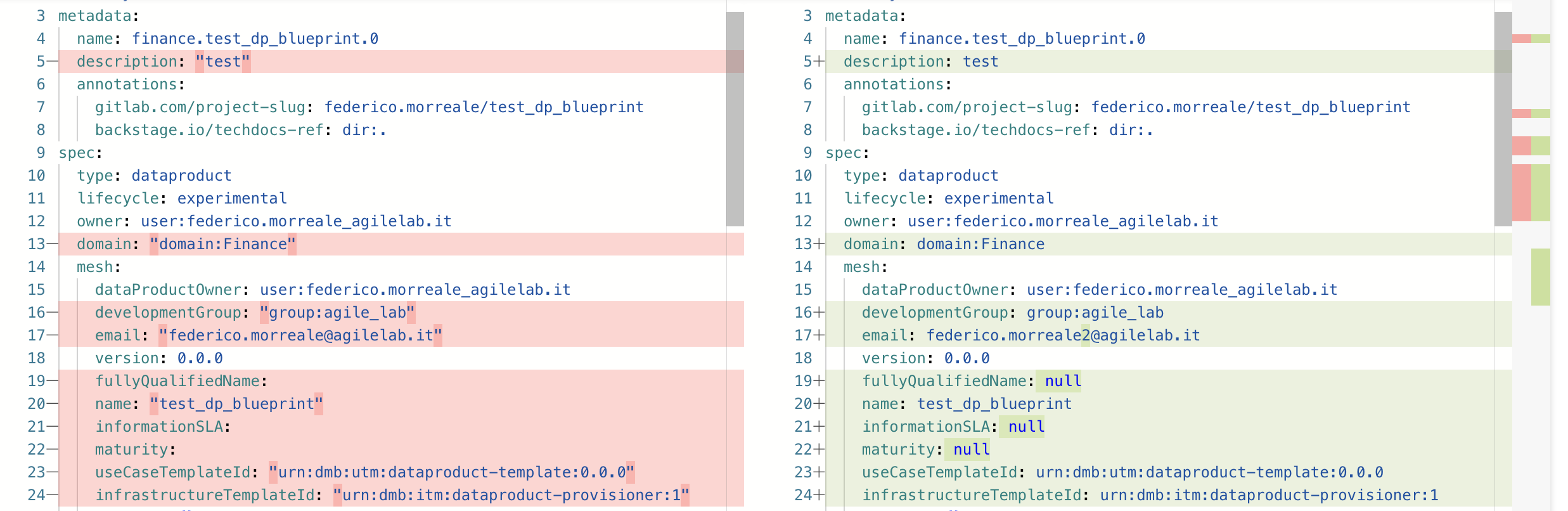Viewport: 1568px width, 511px height.
Task: Click "spec:" in the right pane
Action: (x=847, y=153)
